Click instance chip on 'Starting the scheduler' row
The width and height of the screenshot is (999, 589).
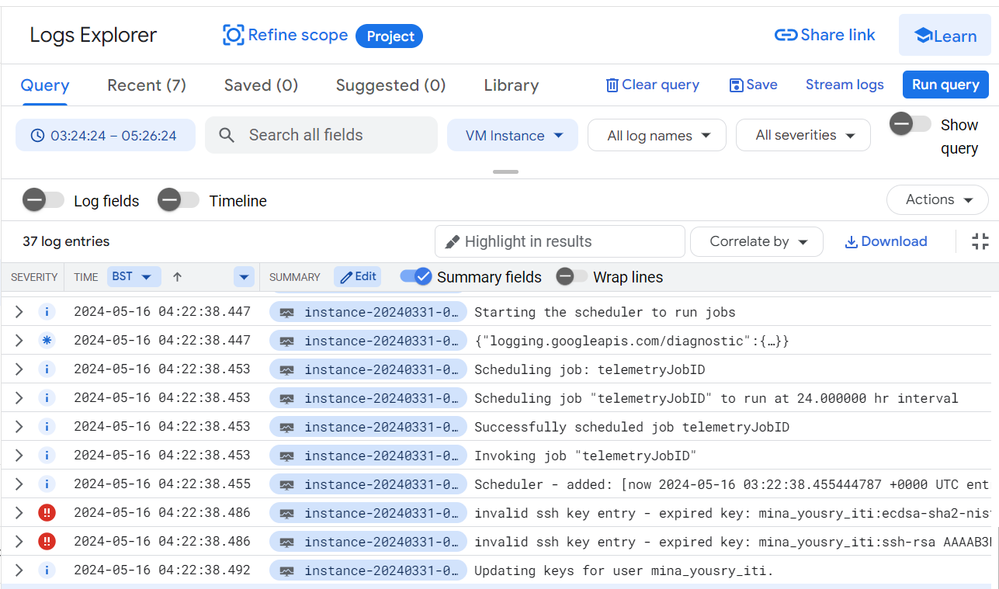coord(368,312)
